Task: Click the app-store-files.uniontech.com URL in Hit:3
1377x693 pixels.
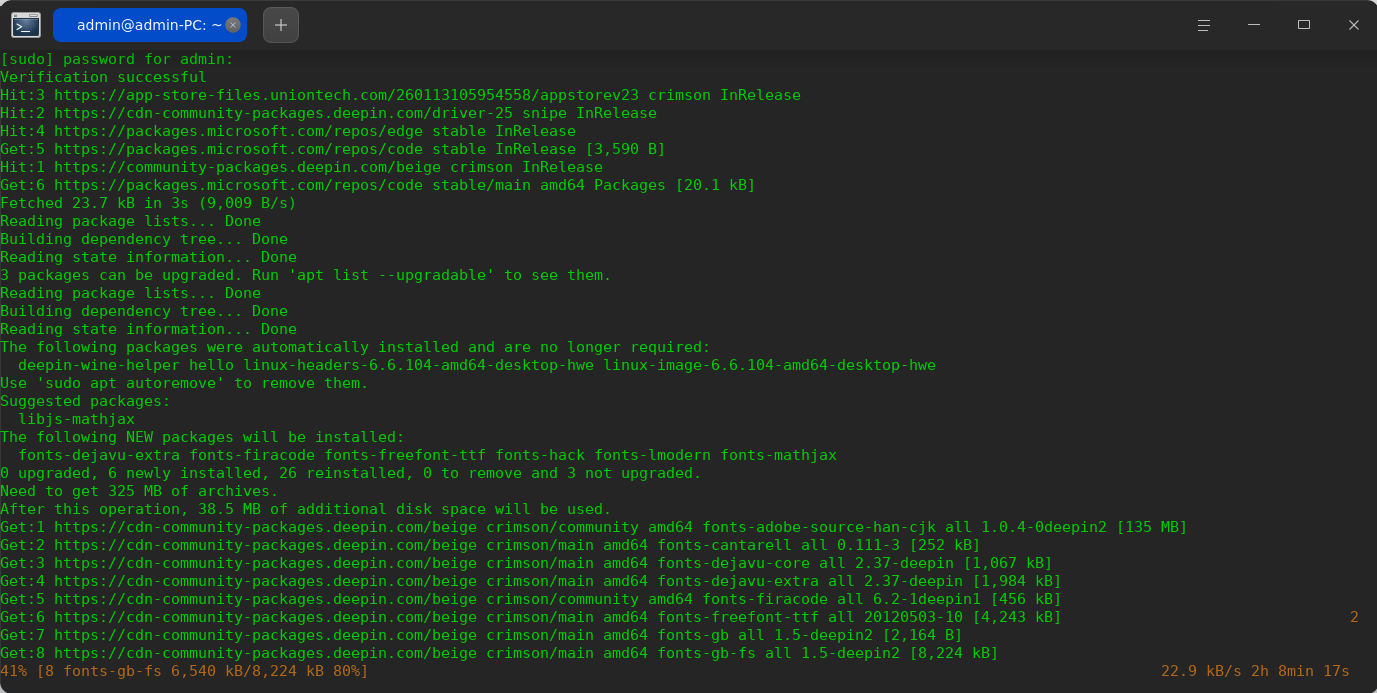Action: 346,95
